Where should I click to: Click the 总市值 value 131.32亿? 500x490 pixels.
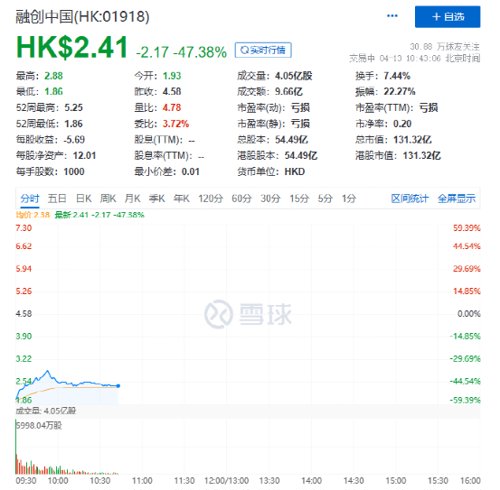click(413, 140)
